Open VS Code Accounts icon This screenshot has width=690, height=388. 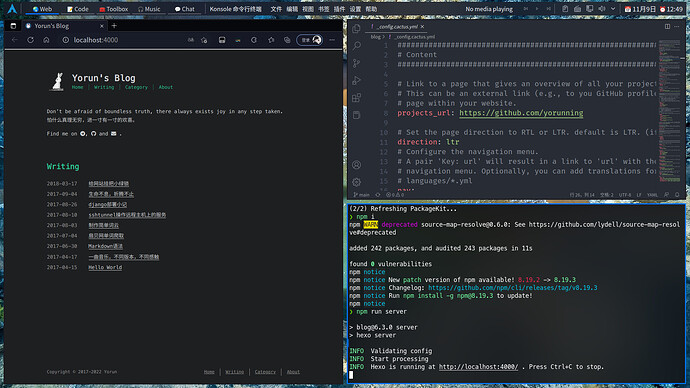pos(356,165)
